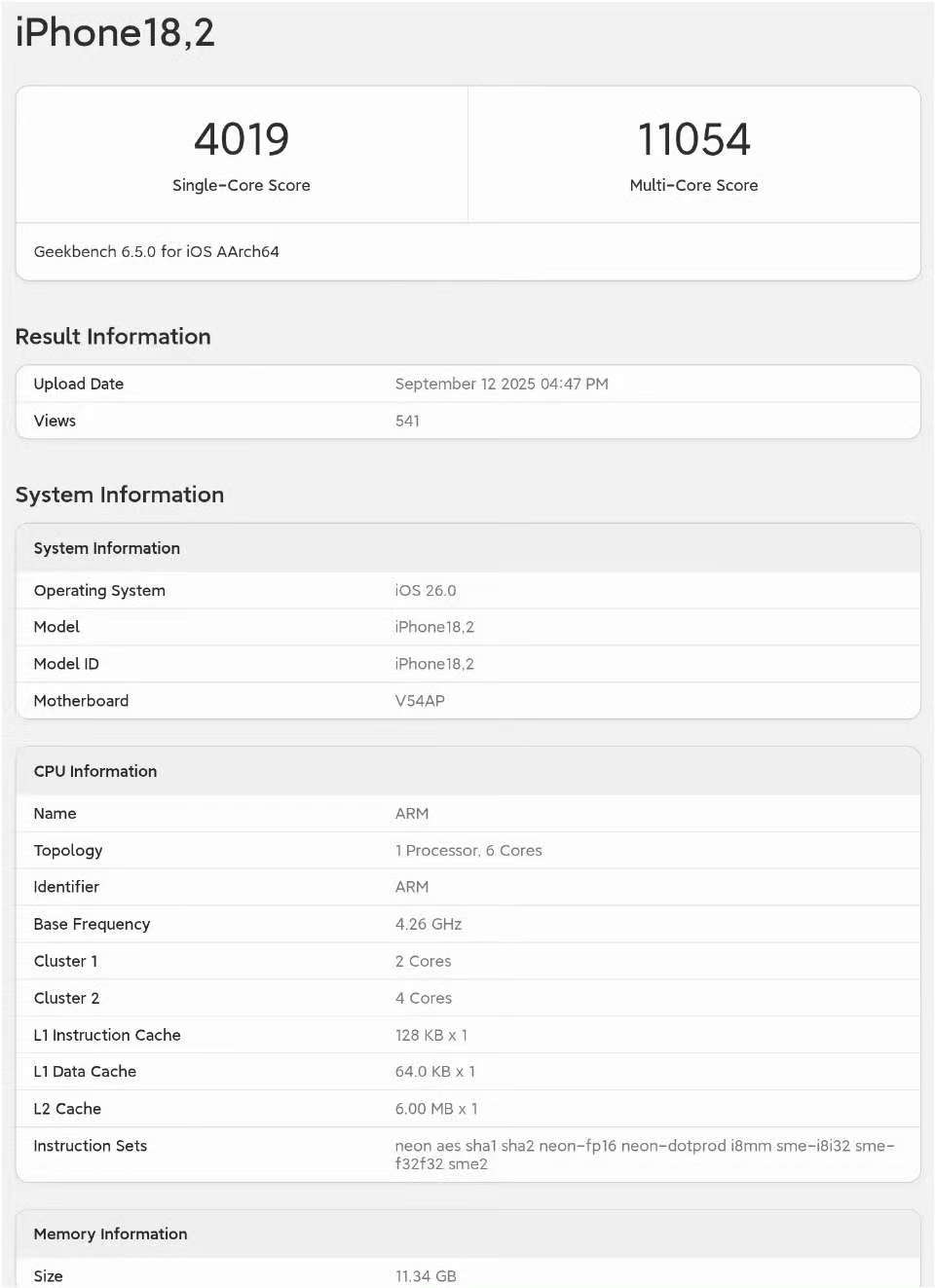Image resolution: width=935 pixels, height=1288 pixels.
Task: Click the L2 Cache value 6.00 MB x 1
Action: (x=436, y=1109)
